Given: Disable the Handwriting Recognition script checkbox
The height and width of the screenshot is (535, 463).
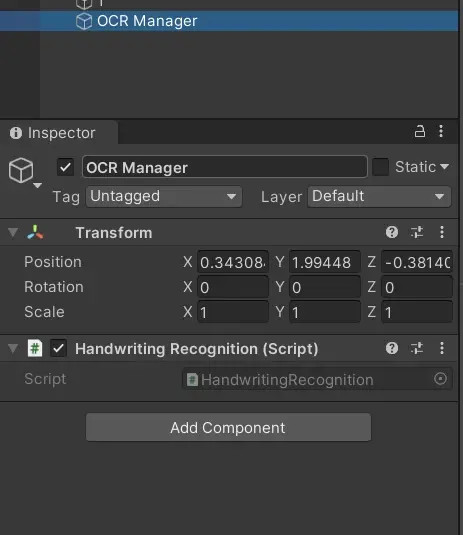Looking at the screenshot, I should 58,348.
